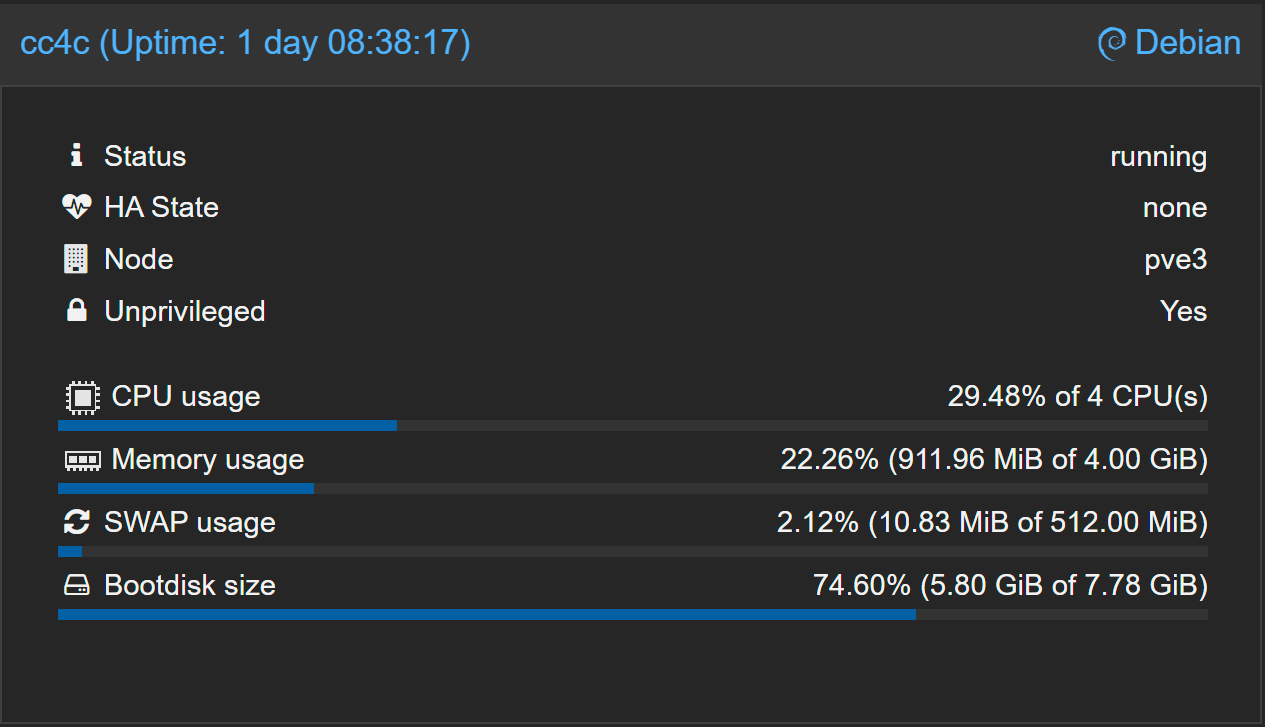The image size is (1265, 727).
Task: Click the Status info icon
Action: point(76,156)
